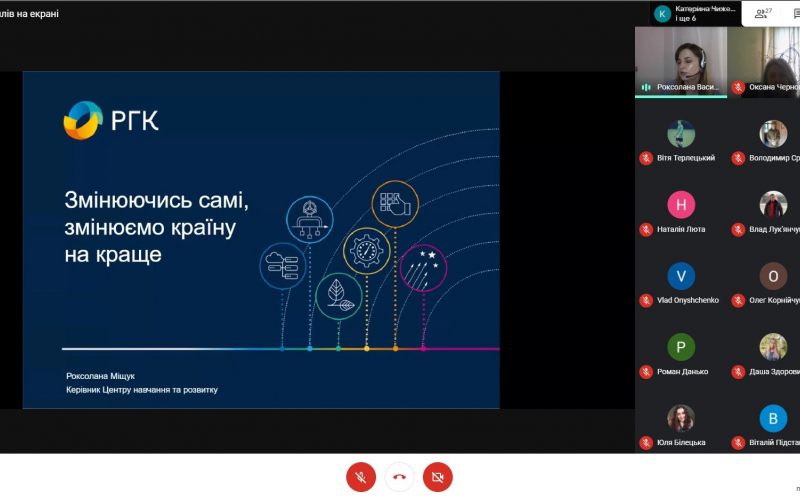Click muted mic icon on Оксана's video
Viewport: 800px width, 500px height.
tap(738, 87)
